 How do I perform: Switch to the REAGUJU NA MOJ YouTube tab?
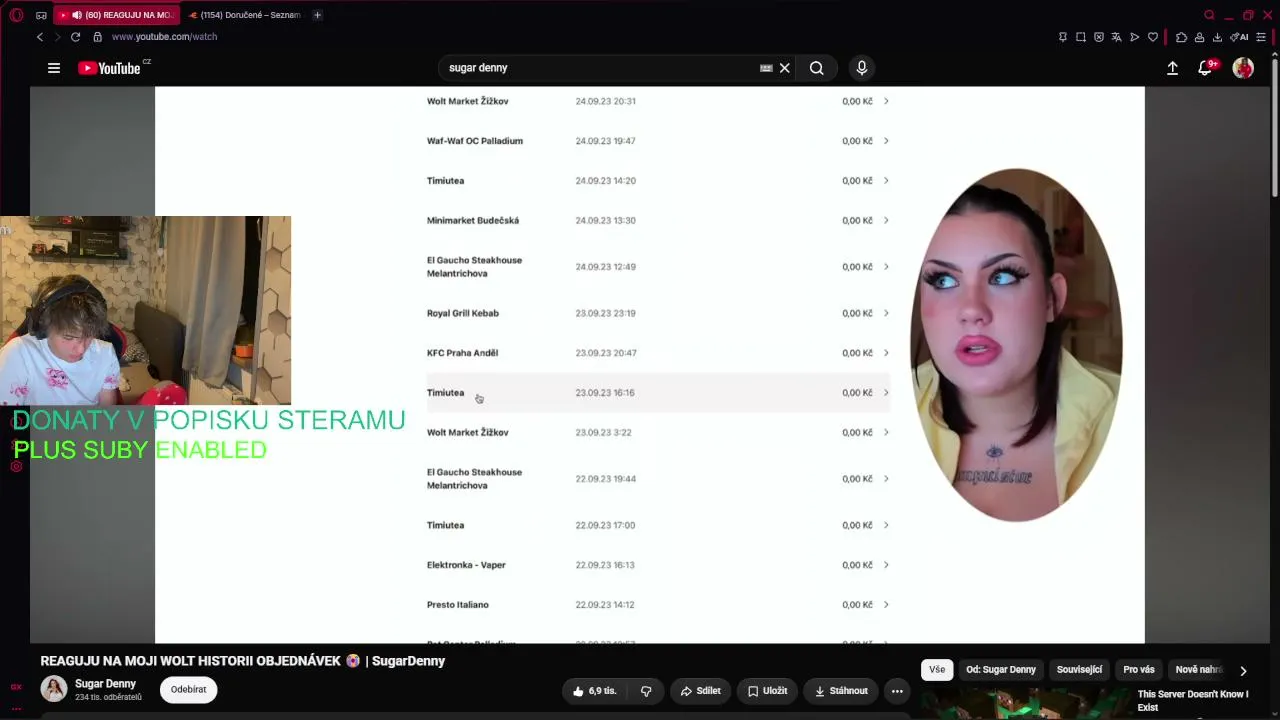click(116, 15)
